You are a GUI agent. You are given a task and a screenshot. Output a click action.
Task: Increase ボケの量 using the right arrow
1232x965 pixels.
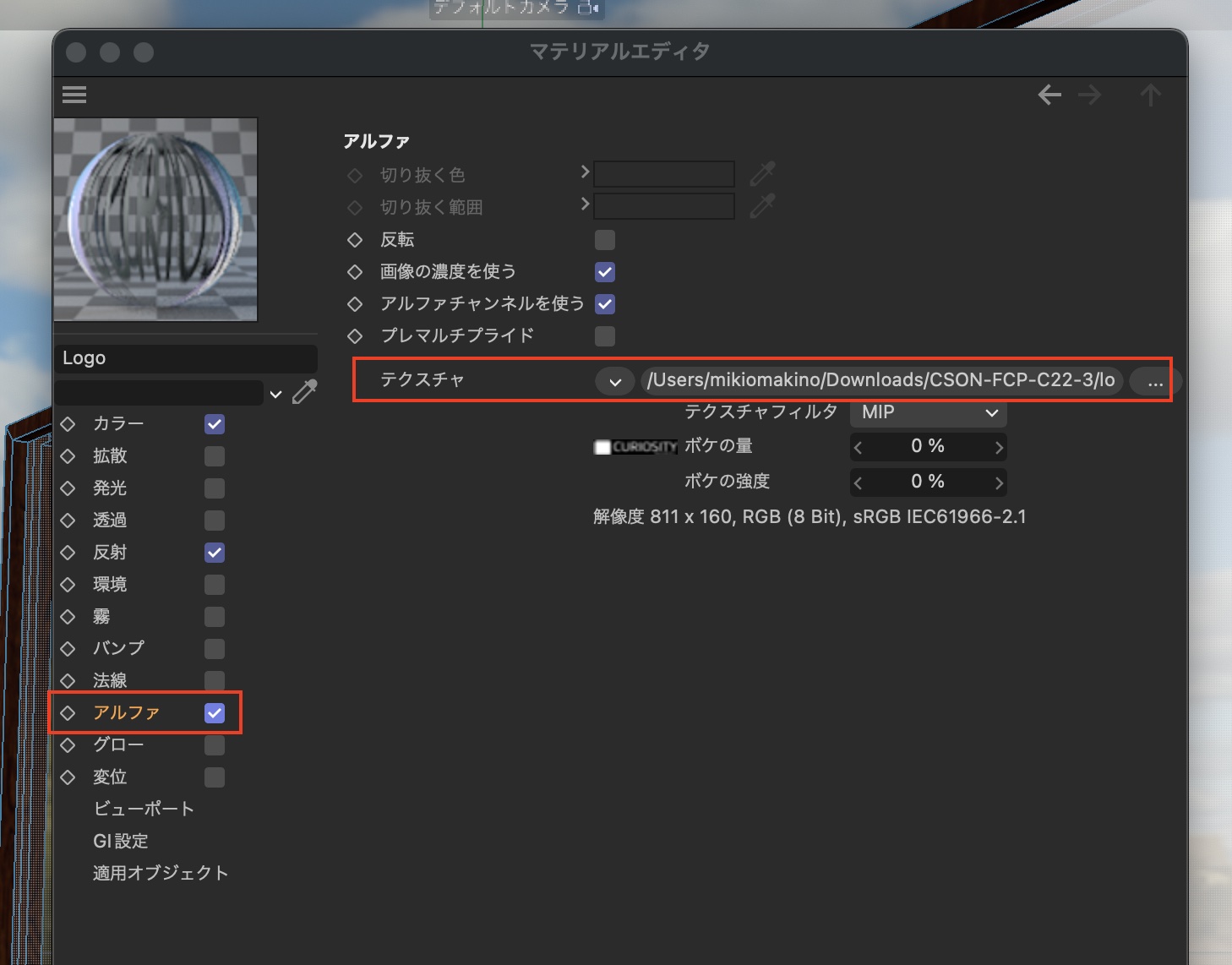998,446
